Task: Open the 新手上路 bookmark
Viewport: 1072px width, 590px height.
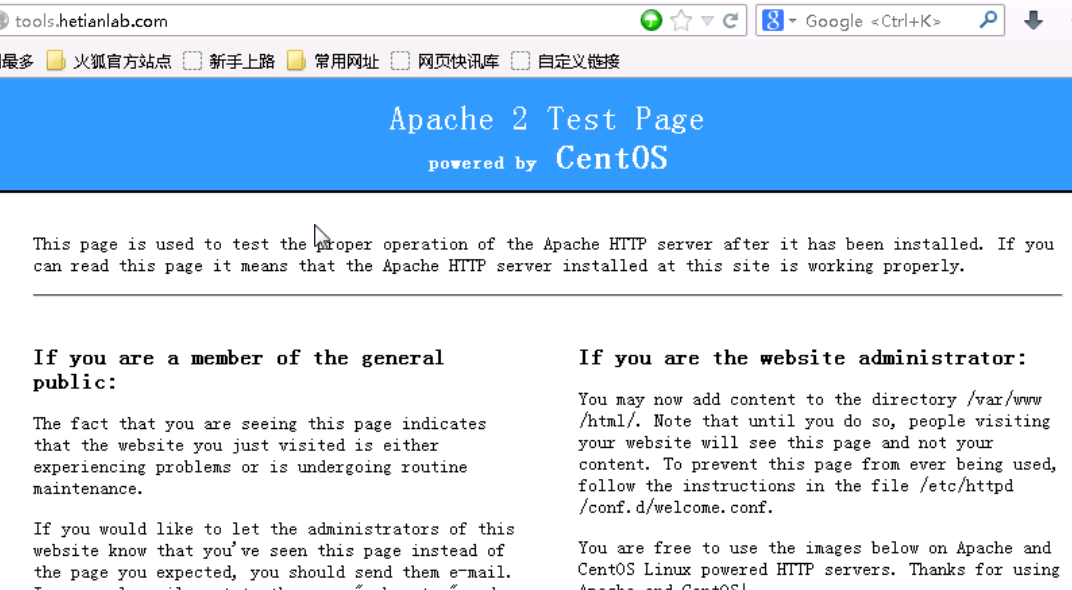Action: click(229, 62)
